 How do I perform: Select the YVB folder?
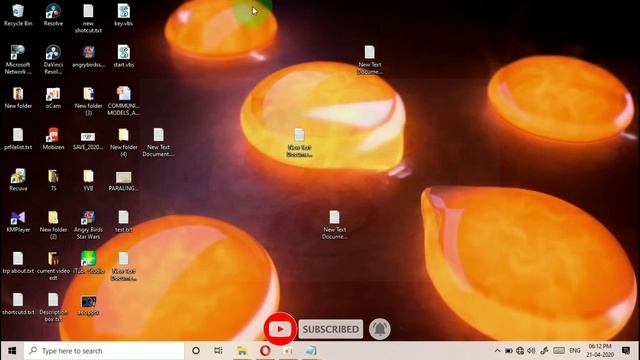tap(88, 180)
